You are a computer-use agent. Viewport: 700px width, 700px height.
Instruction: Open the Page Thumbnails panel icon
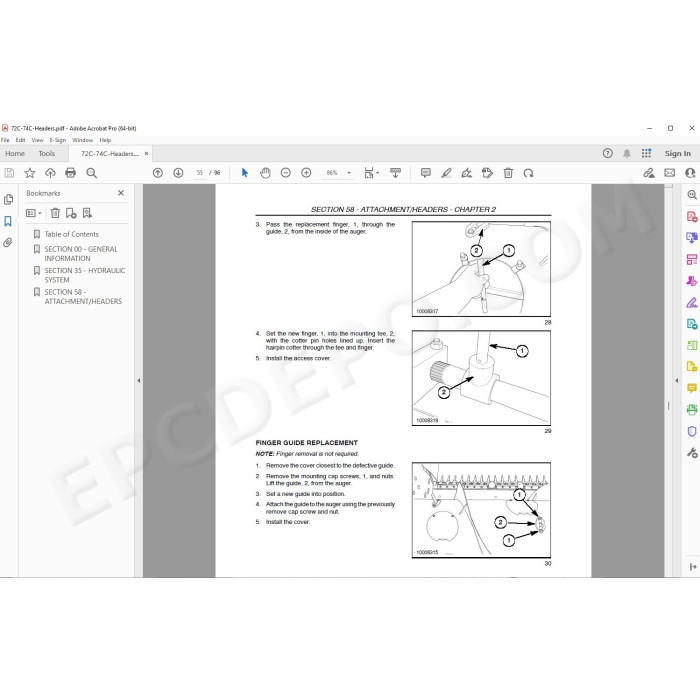pos(8,200)
